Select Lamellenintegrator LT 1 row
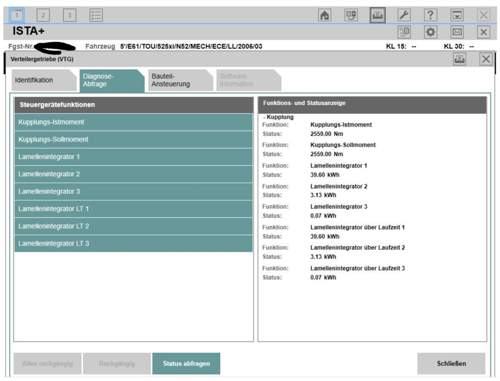The image size is (500, 381). click(x=134, y=209)
